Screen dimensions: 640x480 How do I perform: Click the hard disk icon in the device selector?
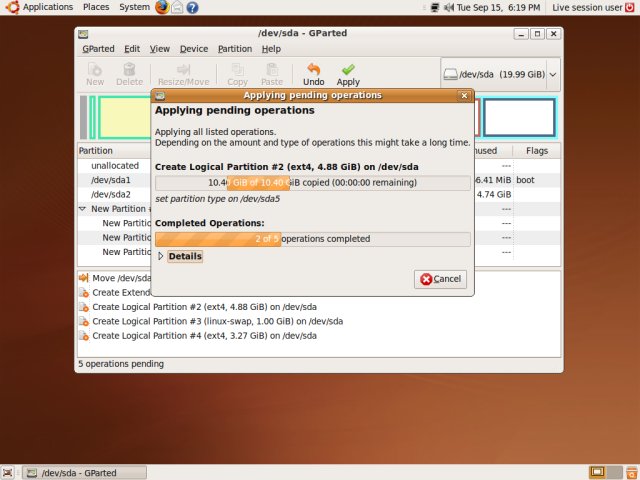tap(450, 74)
